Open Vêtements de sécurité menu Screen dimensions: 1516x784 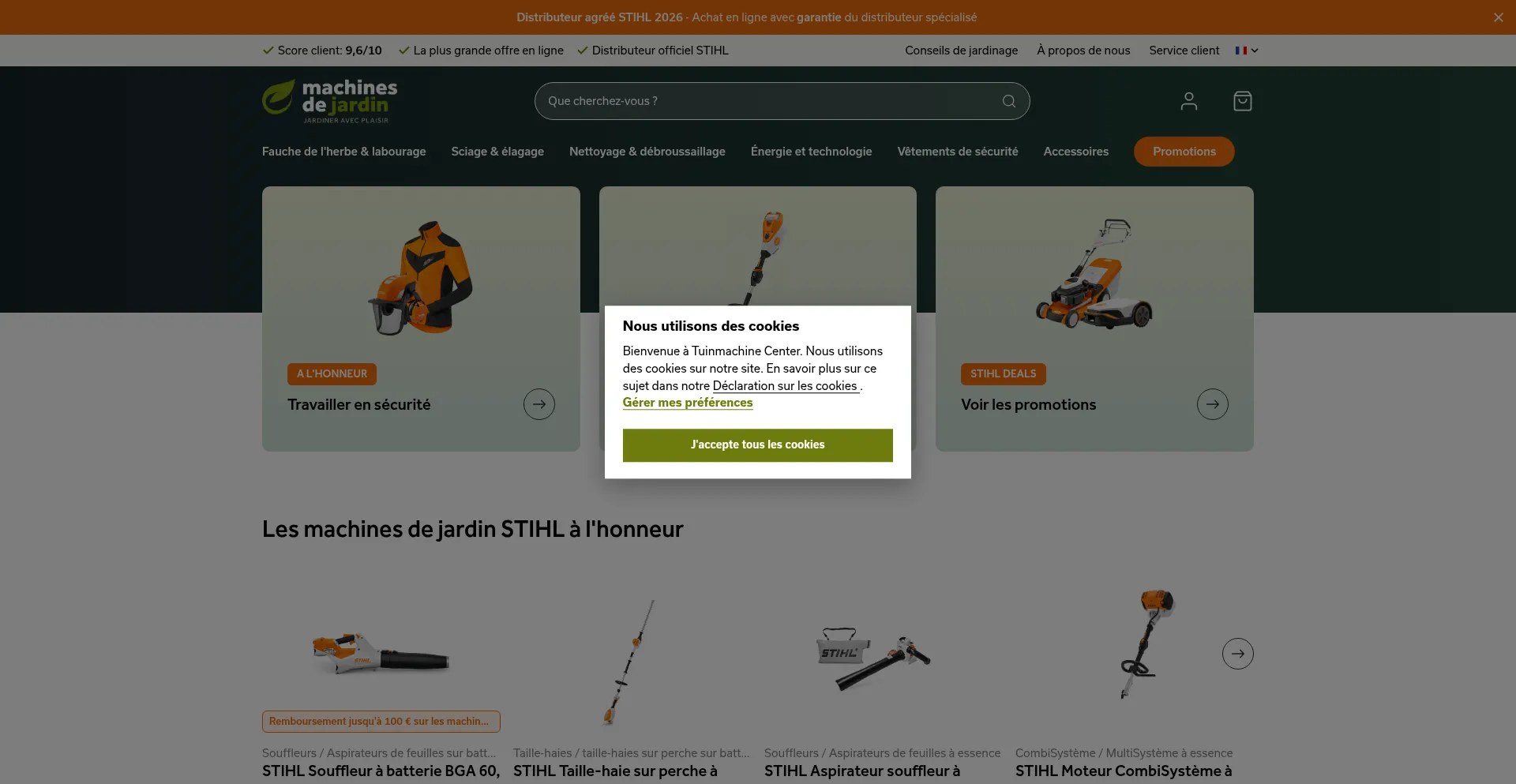957,152
